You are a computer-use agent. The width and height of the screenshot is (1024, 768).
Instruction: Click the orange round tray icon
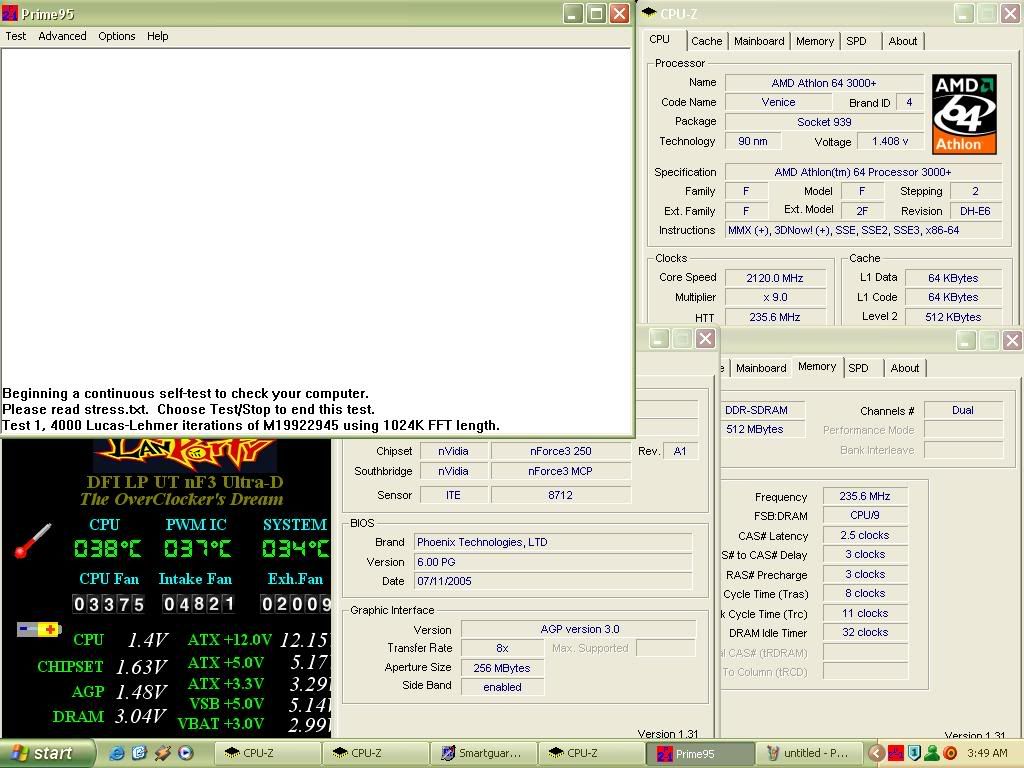click(950, 753)
